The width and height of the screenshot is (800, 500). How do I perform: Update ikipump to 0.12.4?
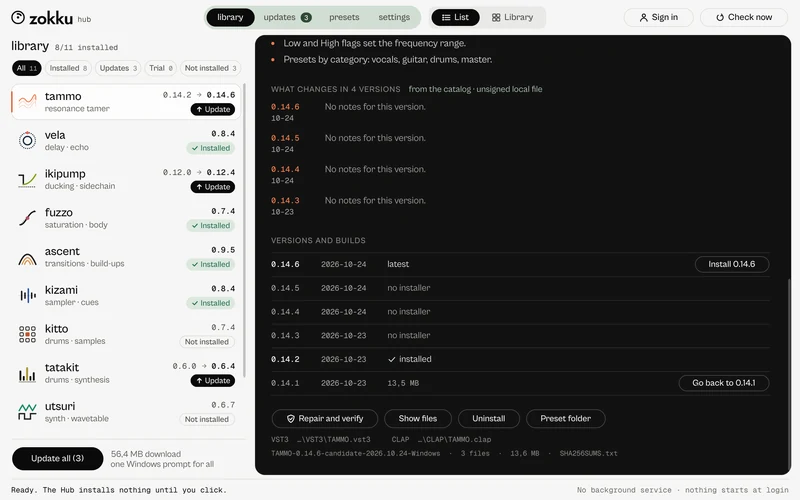tap(213, 187)
